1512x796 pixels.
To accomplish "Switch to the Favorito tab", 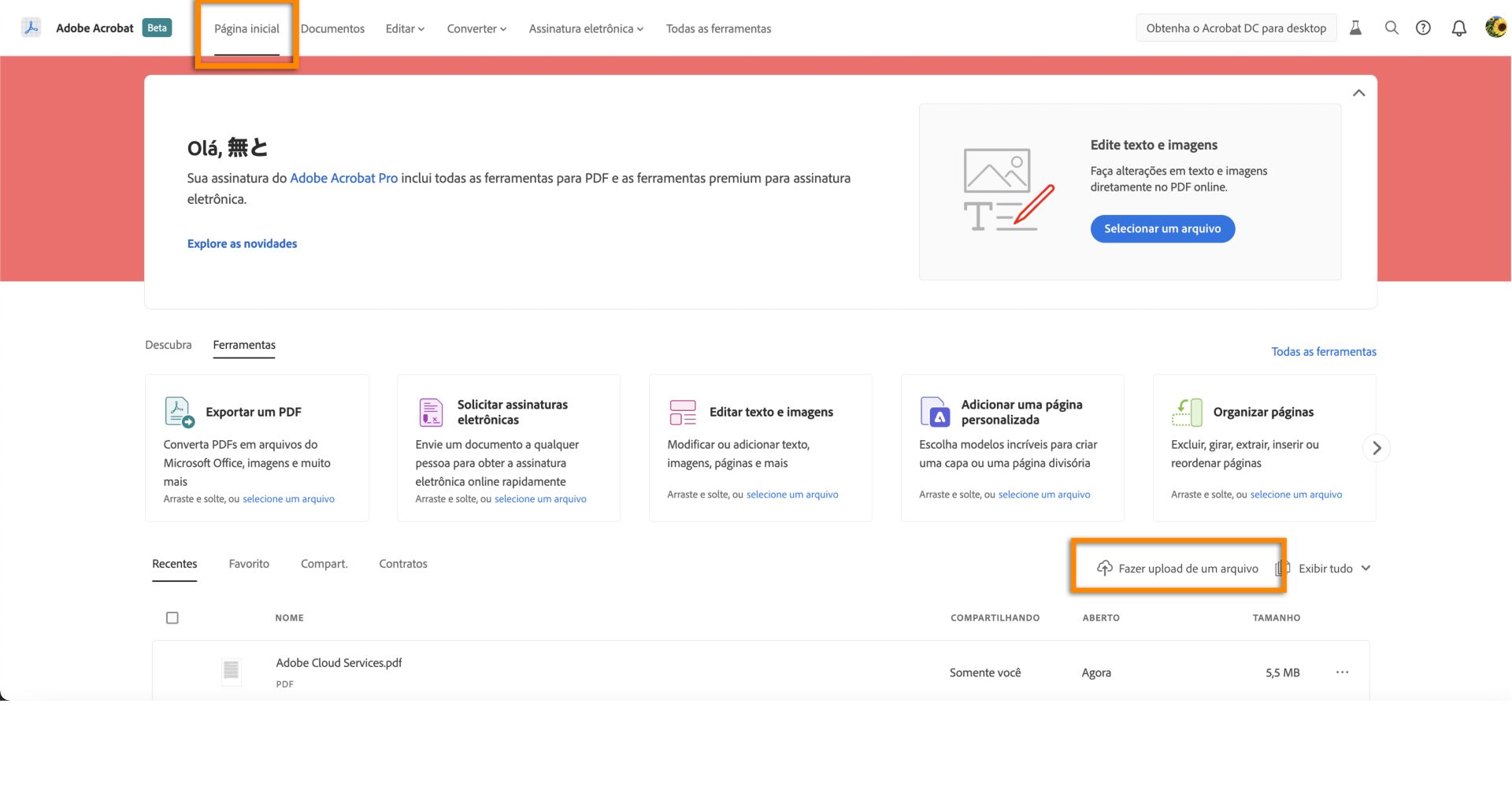I will tap(249, 564).
